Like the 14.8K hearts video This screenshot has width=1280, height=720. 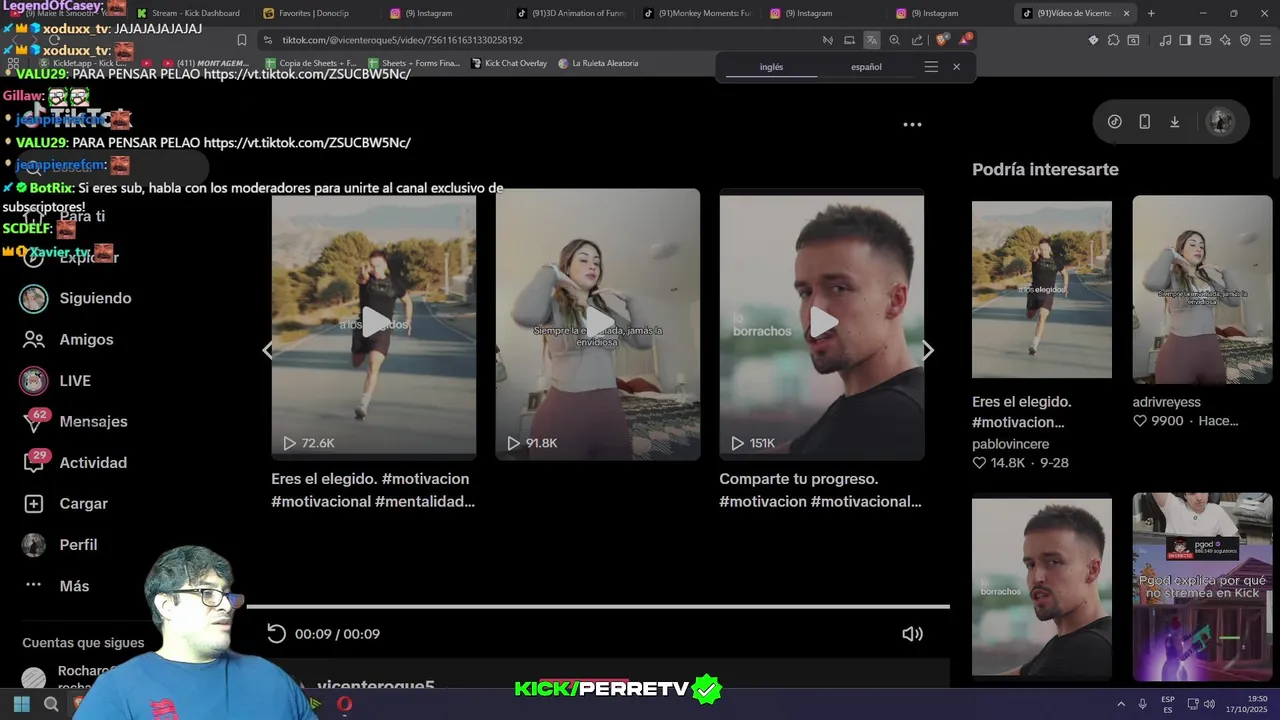979,463
